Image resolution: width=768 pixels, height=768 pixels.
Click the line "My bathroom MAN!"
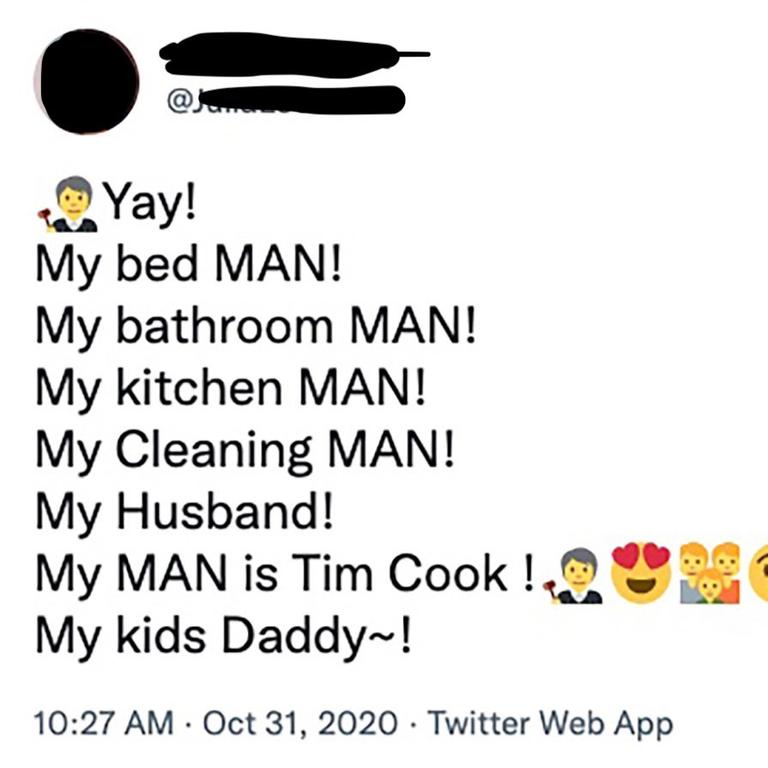[x=256, y=327]
